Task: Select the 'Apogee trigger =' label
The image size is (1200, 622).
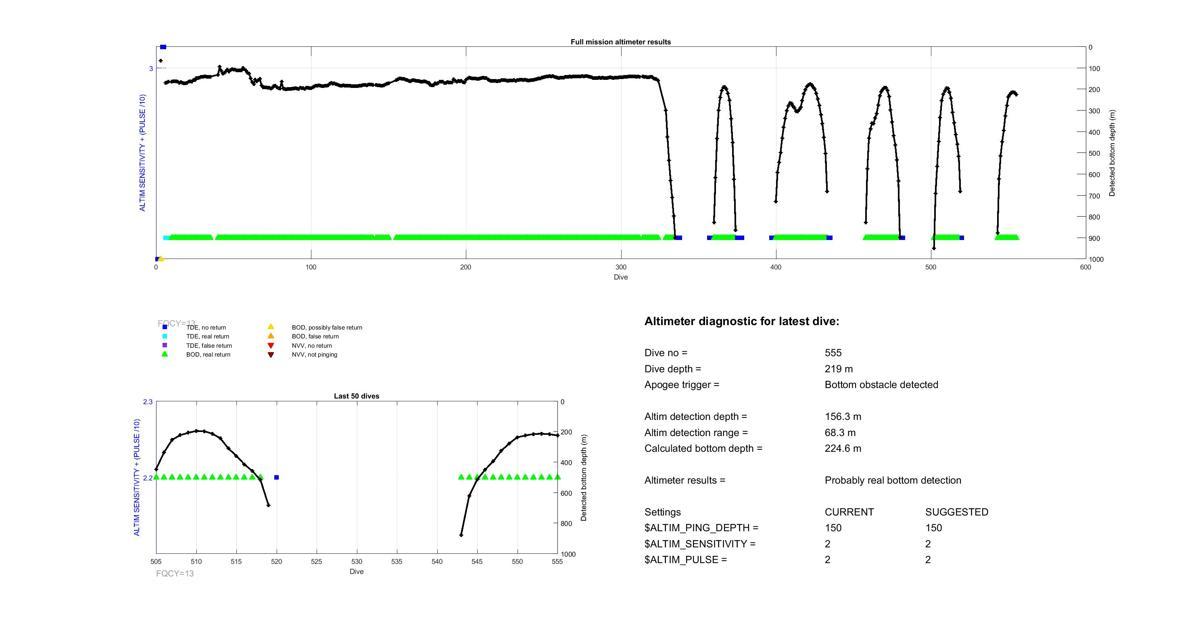Action: point(682,385)
